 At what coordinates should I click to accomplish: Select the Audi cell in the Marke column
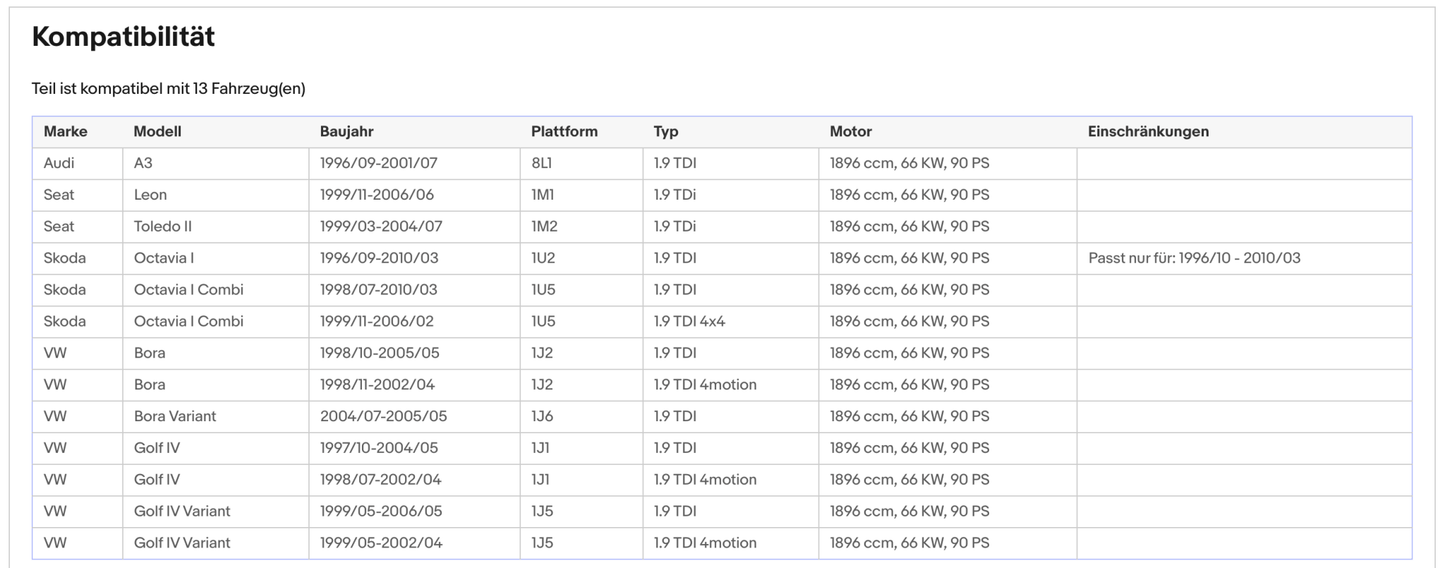click(x=59, y=163)
